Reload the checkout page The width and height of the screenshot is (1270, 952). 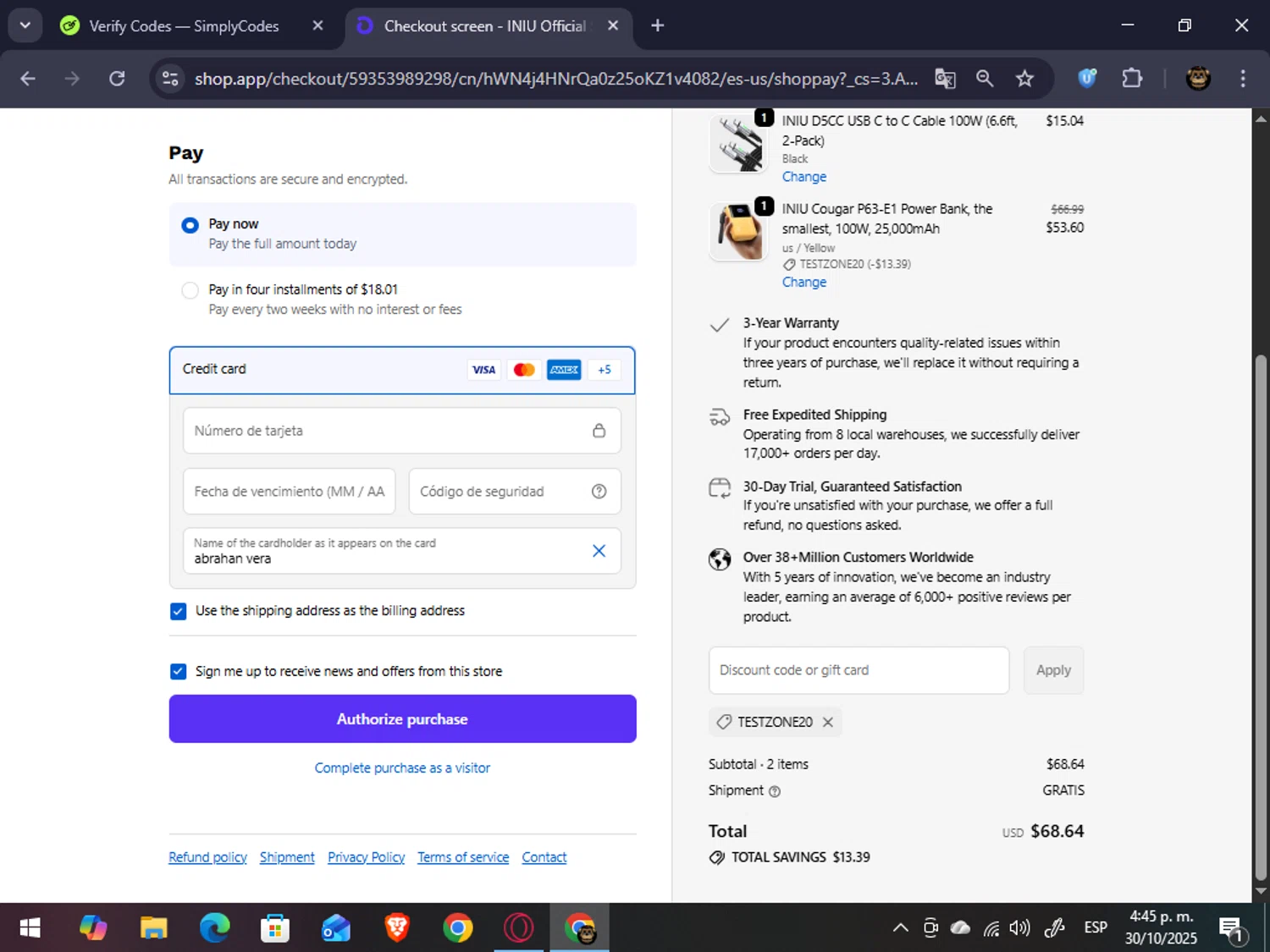tap(118, 79)
